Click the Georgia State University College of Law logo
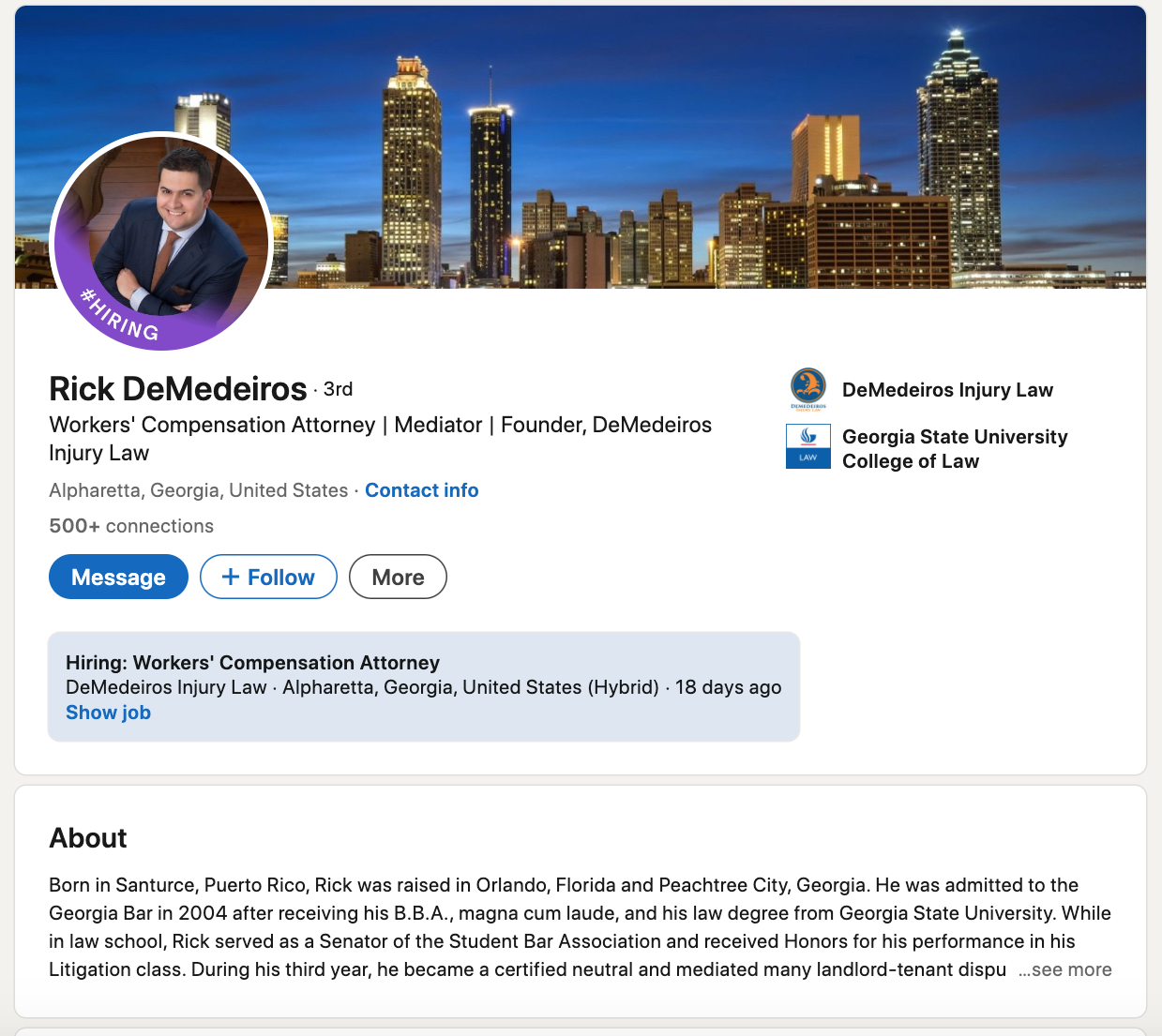The width and height of the screenshot is (1162, 1036). [807, 446]
